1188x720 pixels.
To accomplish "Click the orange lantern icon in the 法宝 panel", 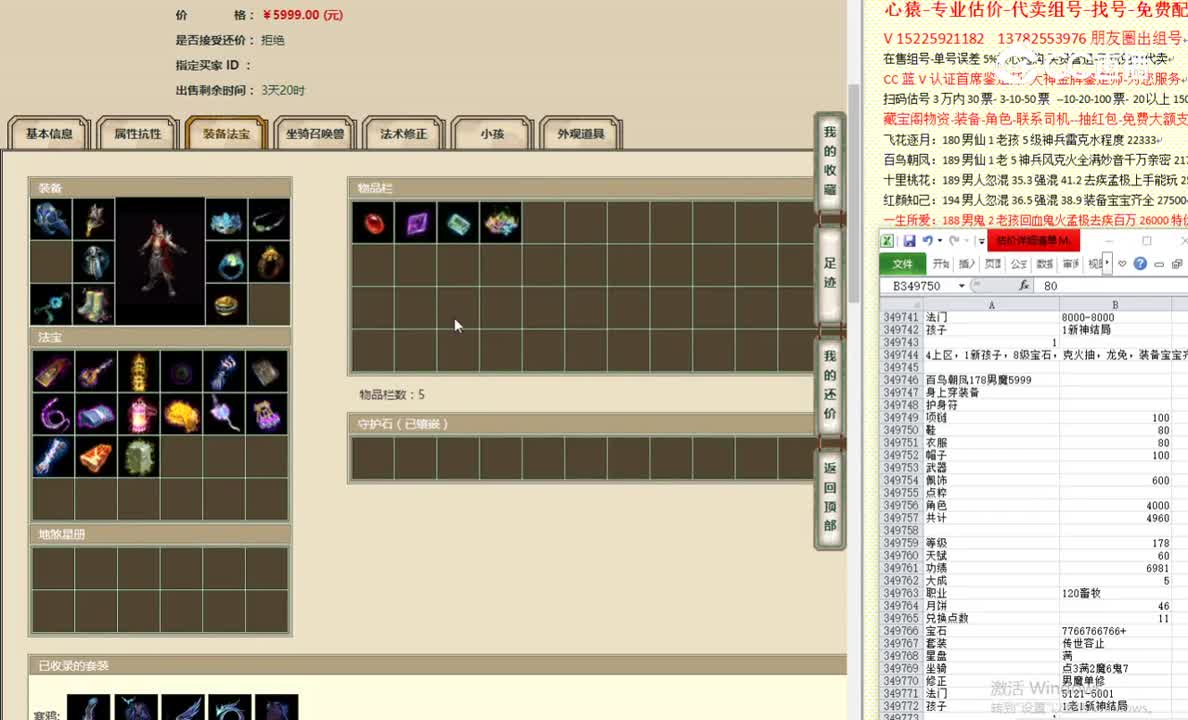I will click(139, 413).
